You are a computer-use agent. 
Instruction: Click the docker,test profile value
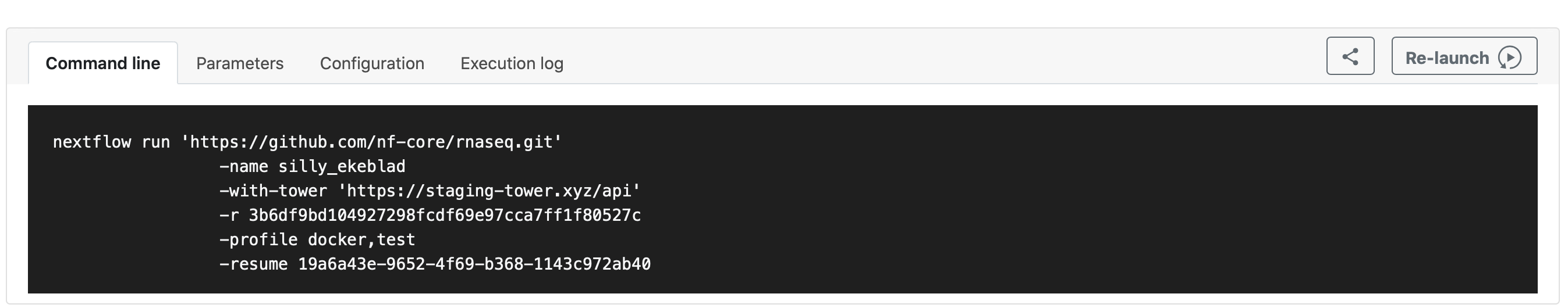pos(361,239)
